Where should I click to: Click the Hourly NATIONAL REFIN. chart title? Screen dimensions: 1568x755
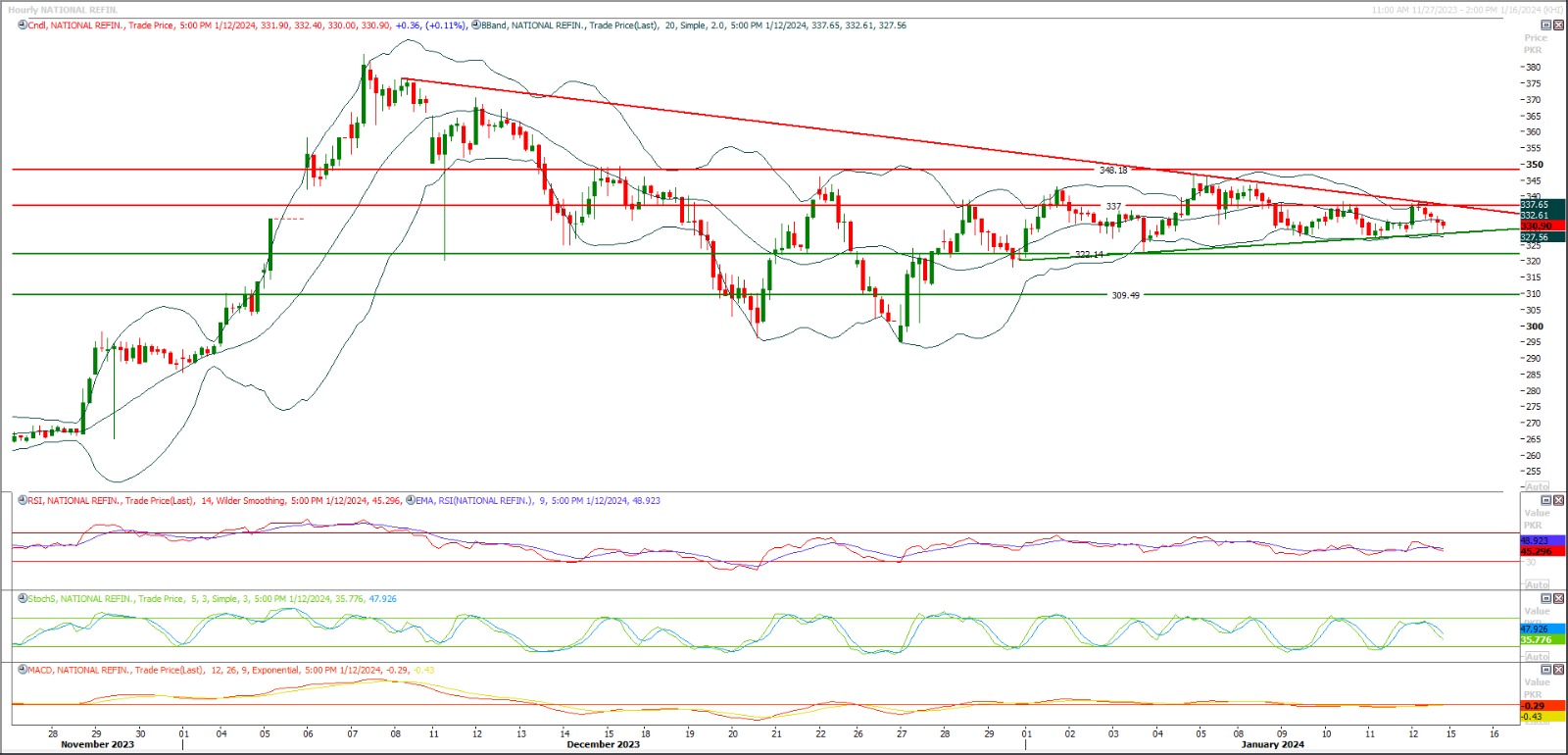63,10
